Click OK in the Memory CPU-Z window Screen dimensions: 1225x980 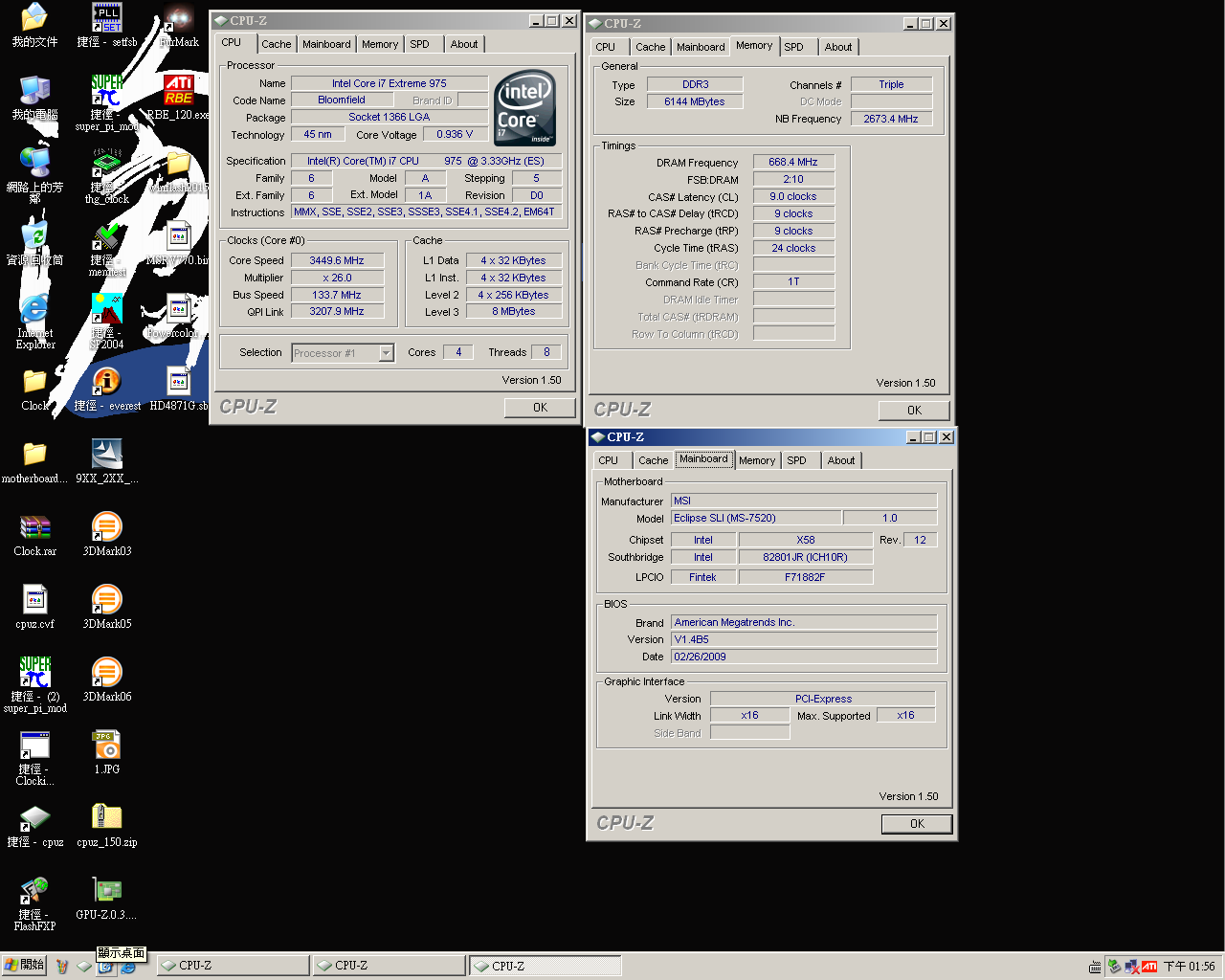pyautogui.click(x=915, y=411)
